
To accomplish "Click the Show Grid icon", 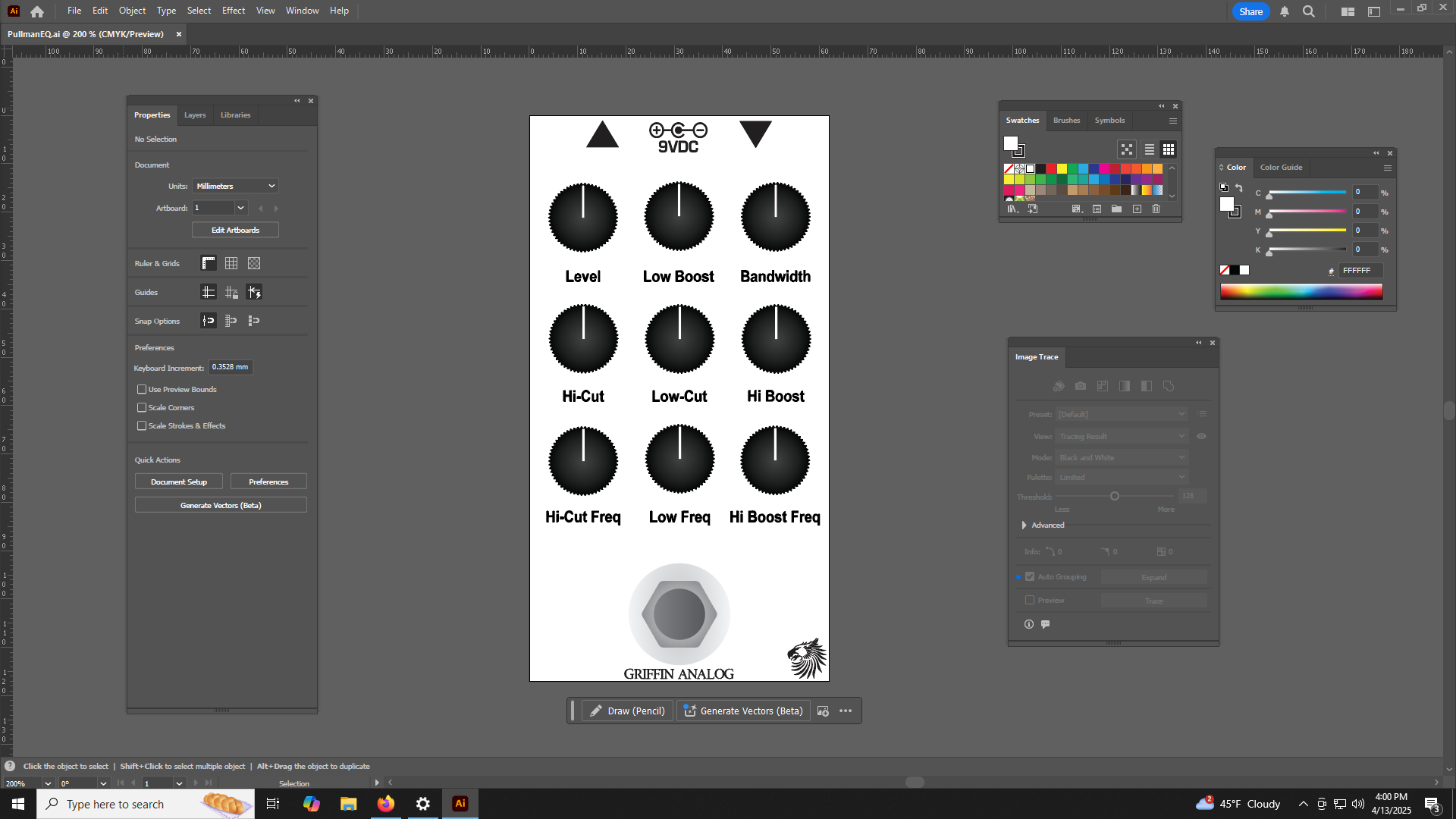I will pos(231,263).
